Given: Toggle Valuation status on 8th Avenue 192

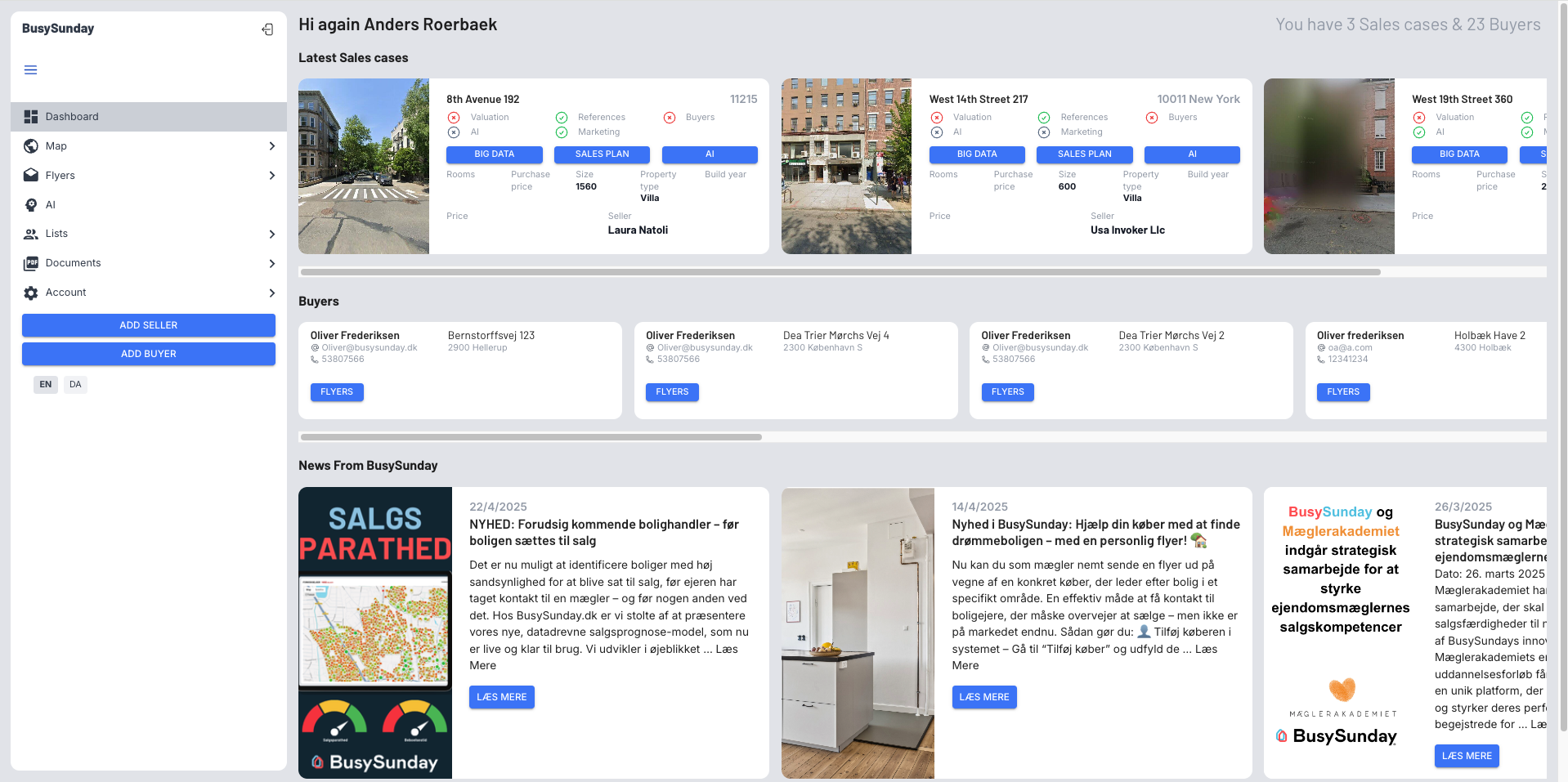Looking at the screenshot, I should (454, 118).
